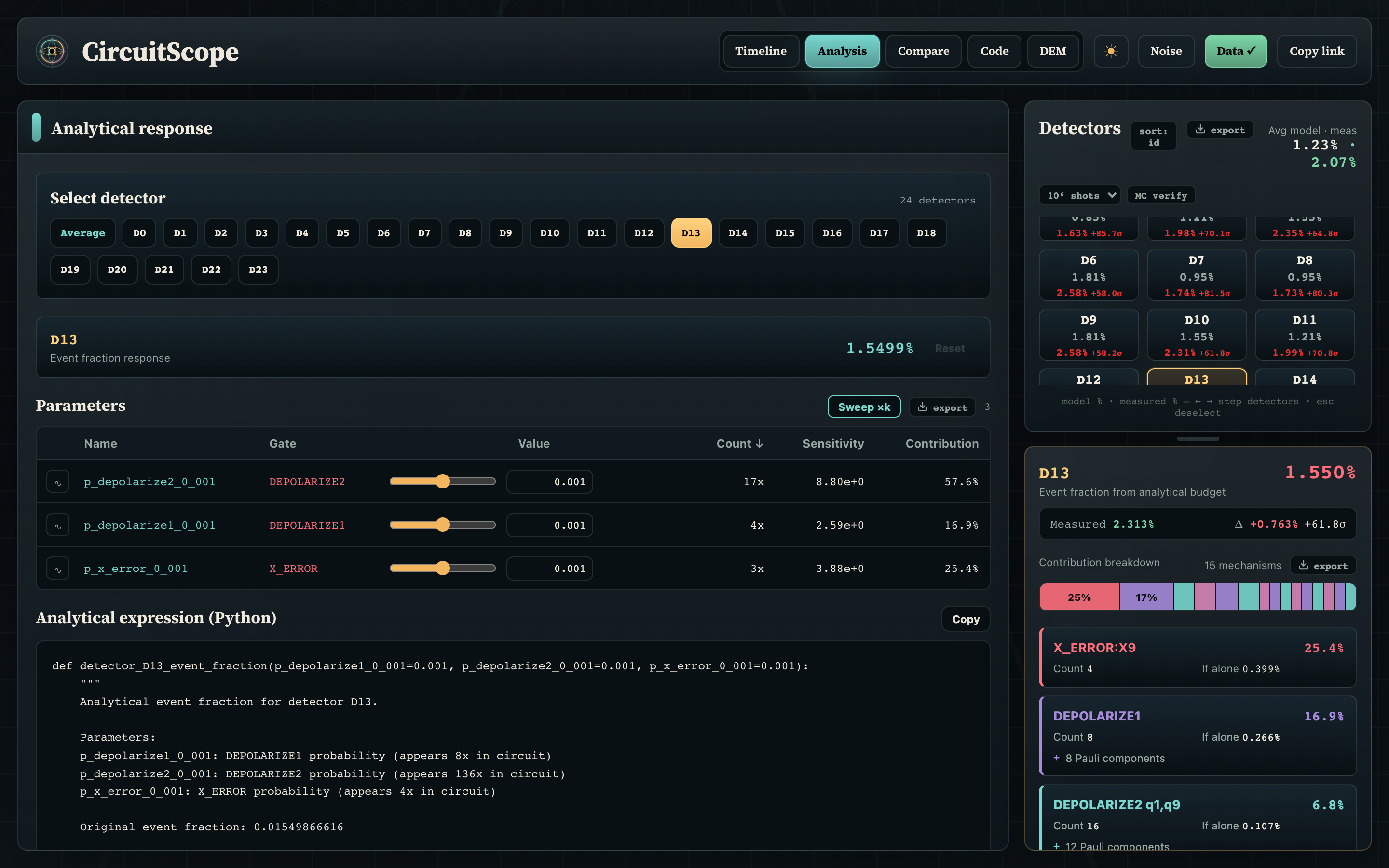The image size is (1389, 868).
Task: Open sweep icon for p_x_error_0_001 row
Action: pos(58,569)
